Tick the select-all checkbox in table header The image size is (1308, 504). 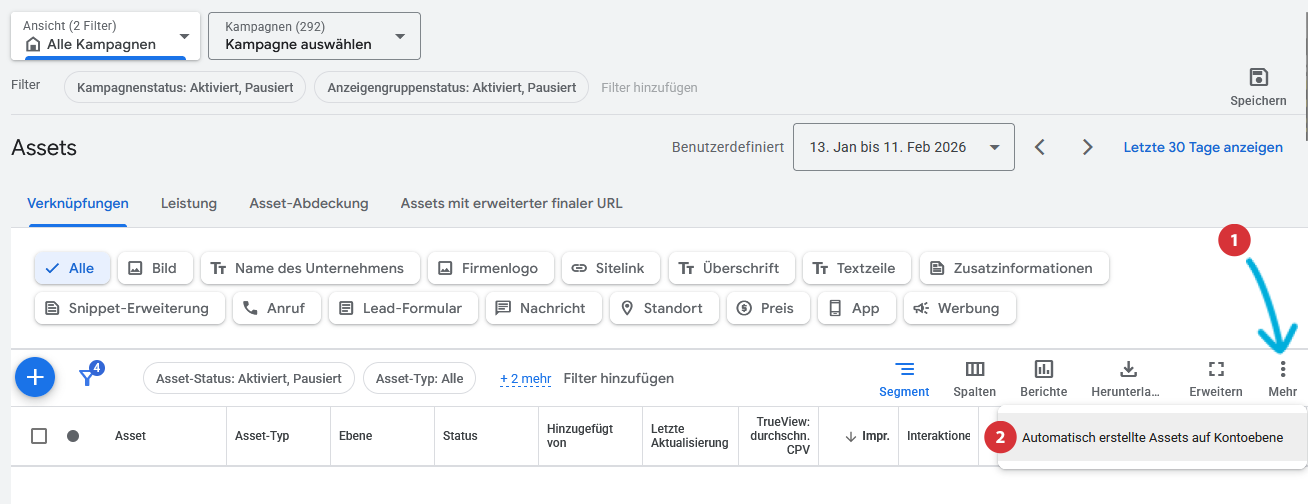click(x=39, y=436)
